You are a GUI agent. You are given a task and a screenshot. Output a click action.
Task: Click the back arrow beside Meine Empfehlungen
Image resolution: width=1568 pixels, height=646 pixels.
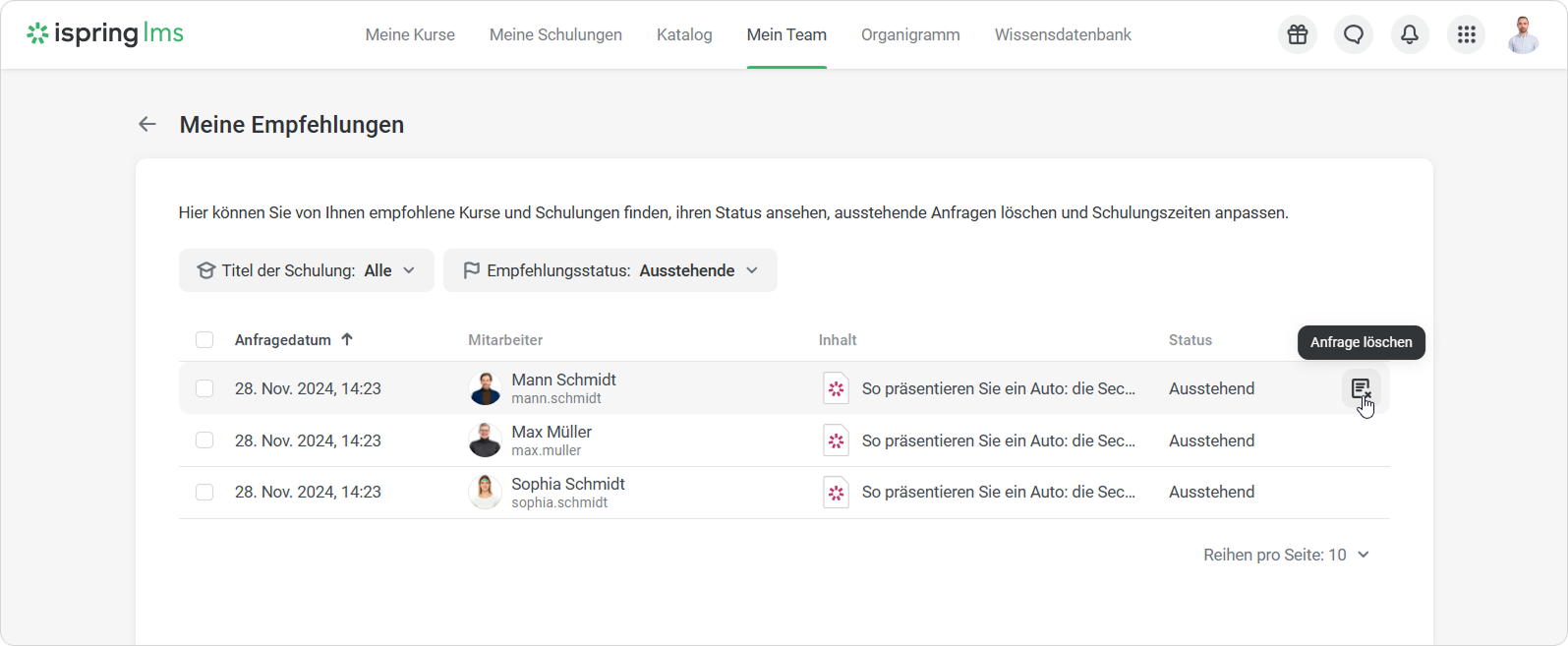(x=147, y=124)
